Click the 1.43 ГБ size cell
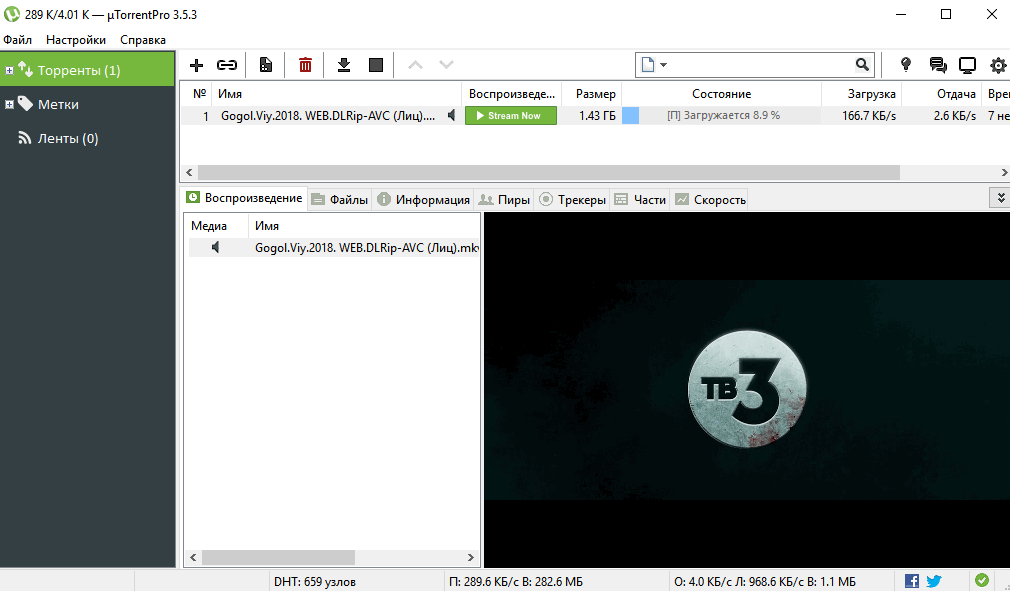This screenshot has height=591, width=1010. click(x=597, y=116)
